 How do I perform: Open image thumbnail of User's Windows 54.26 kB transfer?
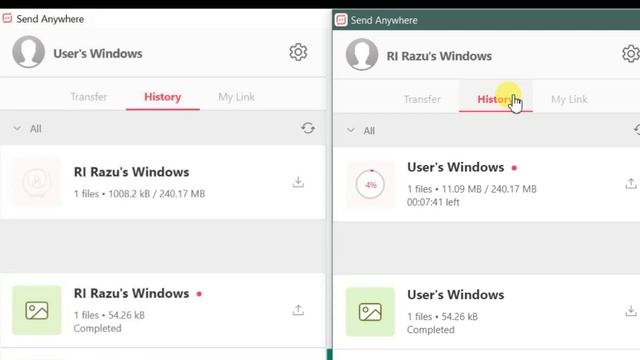click(370, 312)
